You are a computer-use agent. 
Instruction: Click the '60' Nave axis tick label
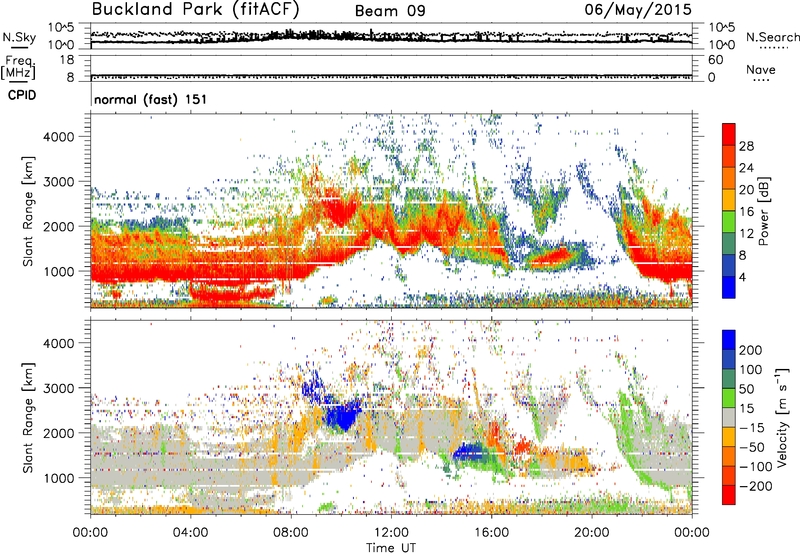click(x=715, y=60)
